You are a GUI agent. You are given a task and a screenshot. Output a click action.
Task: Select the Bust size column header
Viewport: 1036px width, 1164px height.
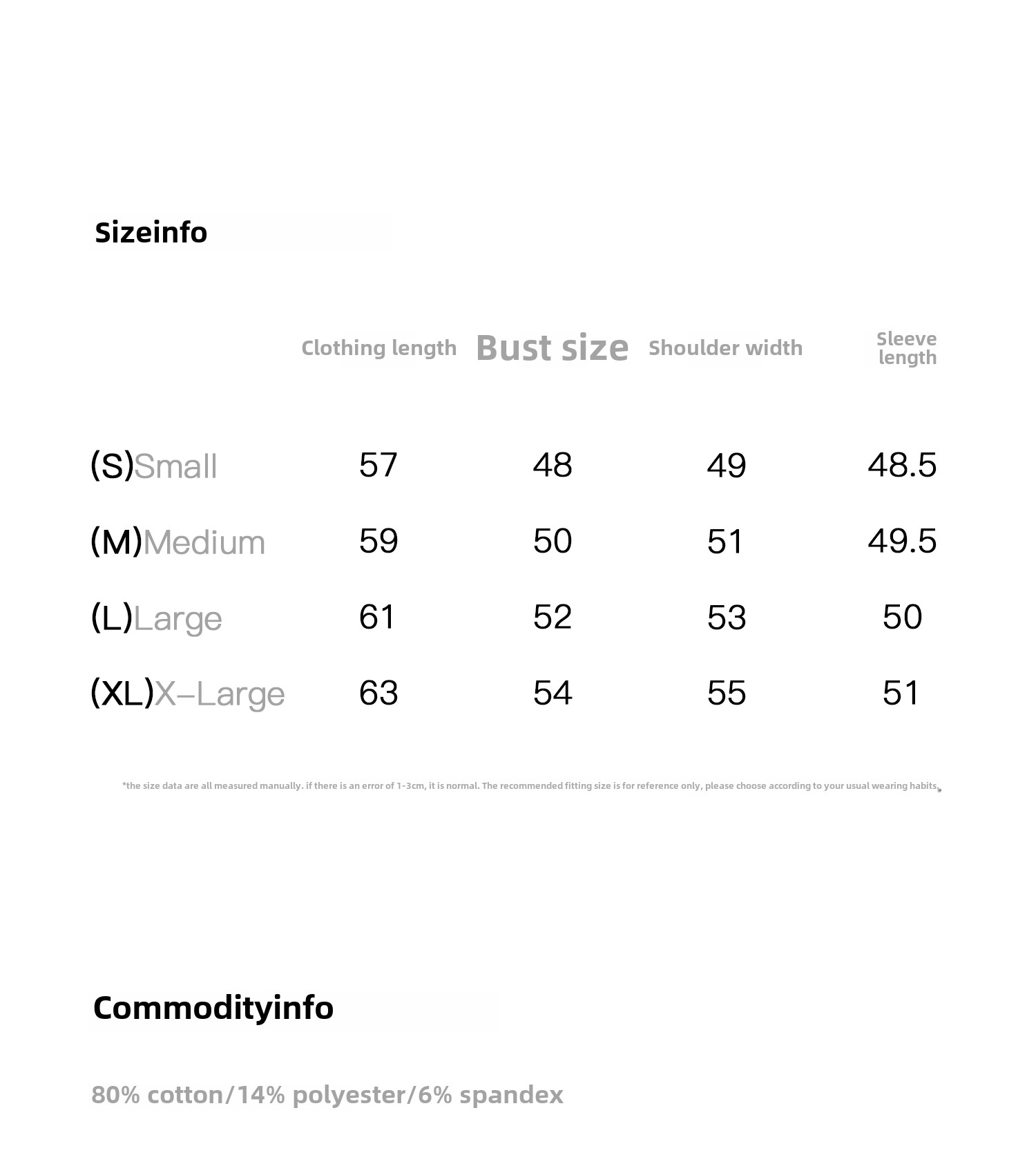coord(553,347)
